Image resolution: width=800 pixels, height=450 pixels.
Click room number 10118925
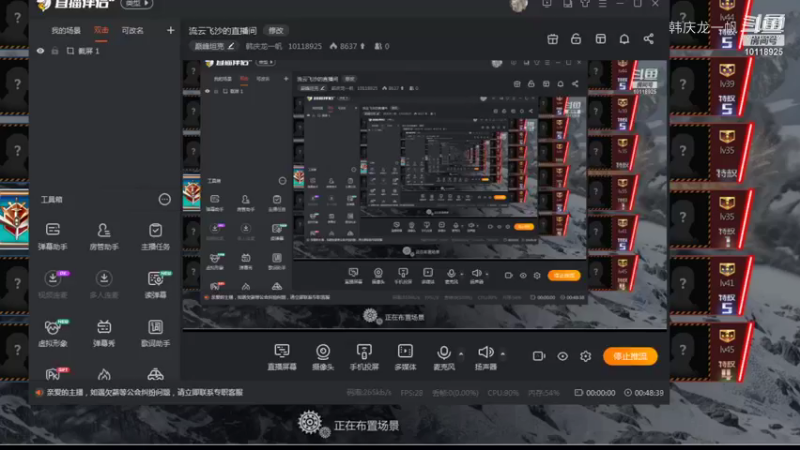pyautogui.click(x=305, y=46)
